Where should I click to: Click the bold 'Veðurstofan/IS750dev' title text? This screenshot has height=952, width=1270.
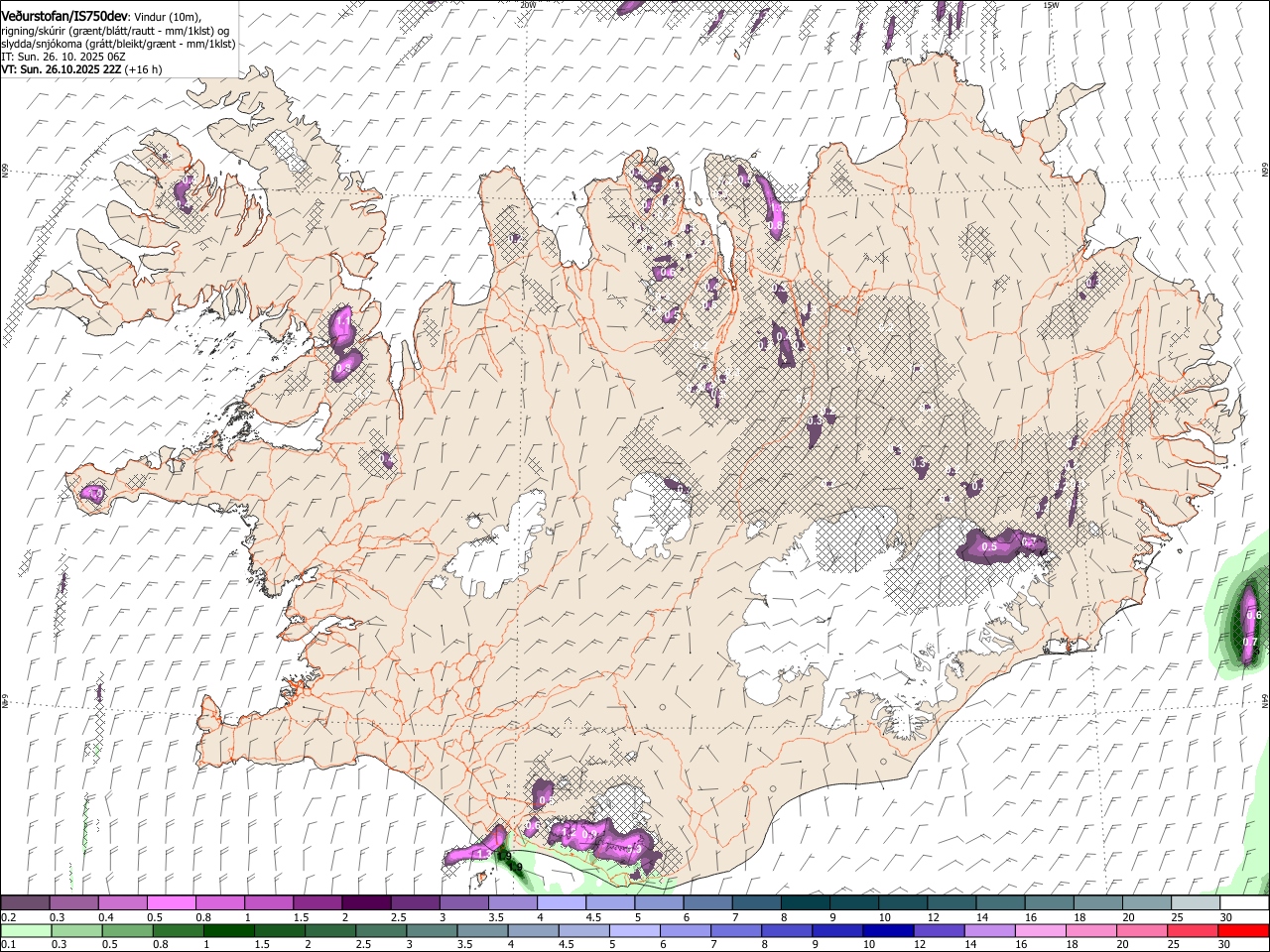(x=64, y=16)
